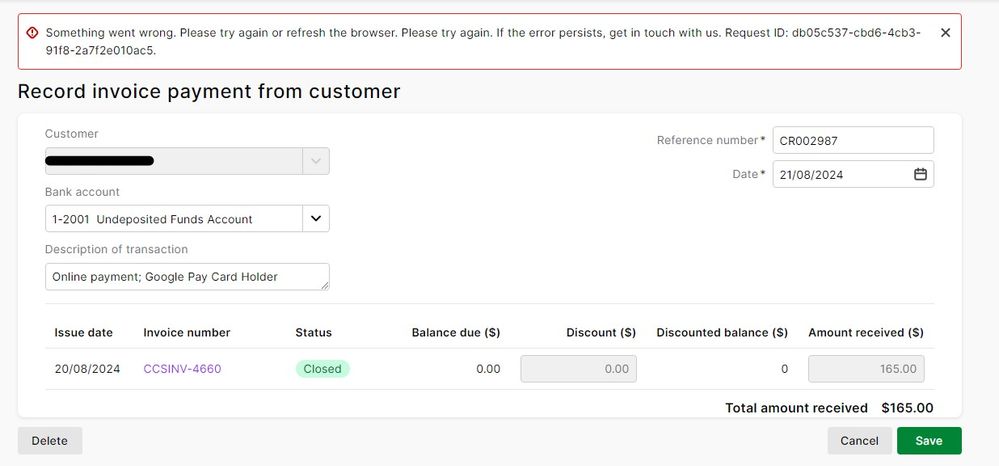999x466 pixels.
Task: Click the Amount received 165.00 field
Action: (x=866, y=369)
